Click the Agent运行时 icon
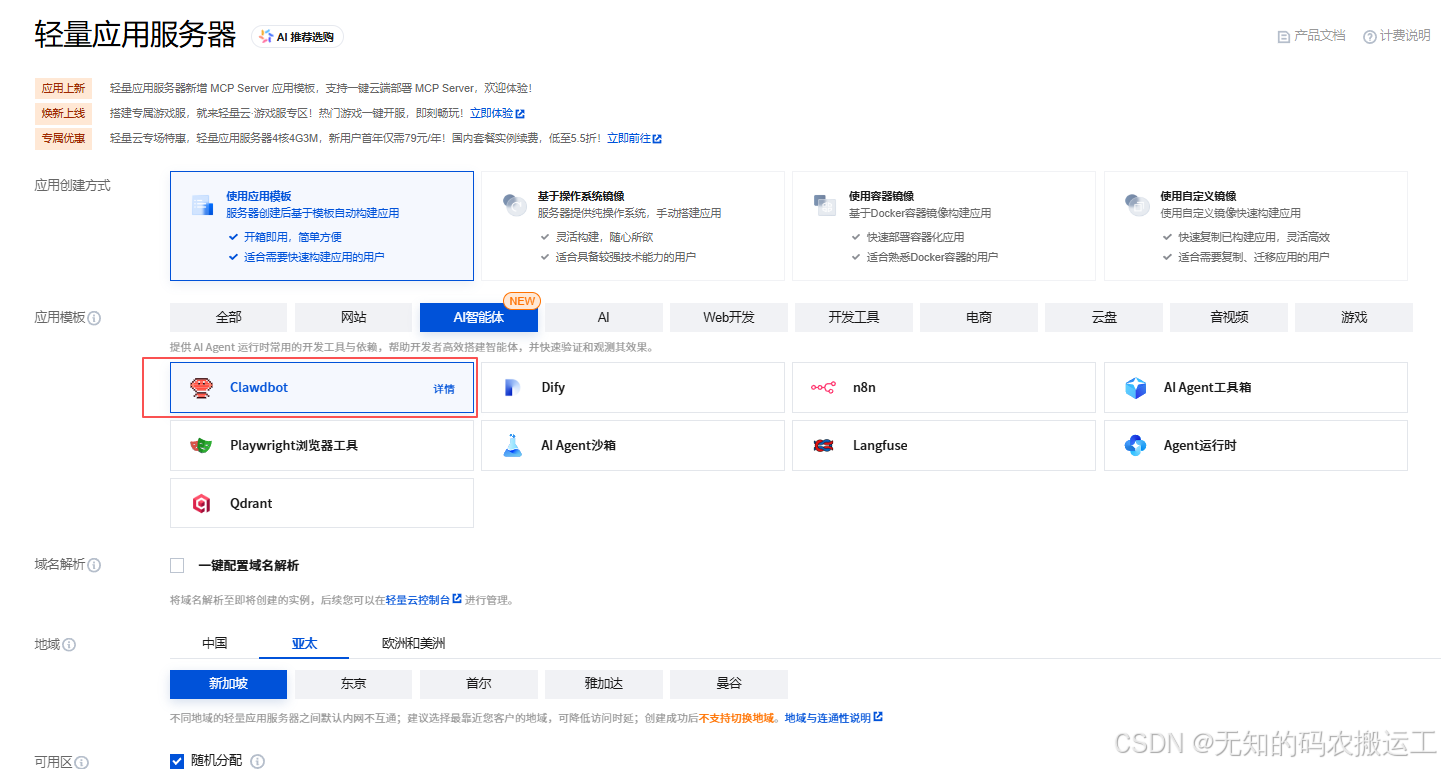This screenshot has width=1441, height=769. point(1135,446)
